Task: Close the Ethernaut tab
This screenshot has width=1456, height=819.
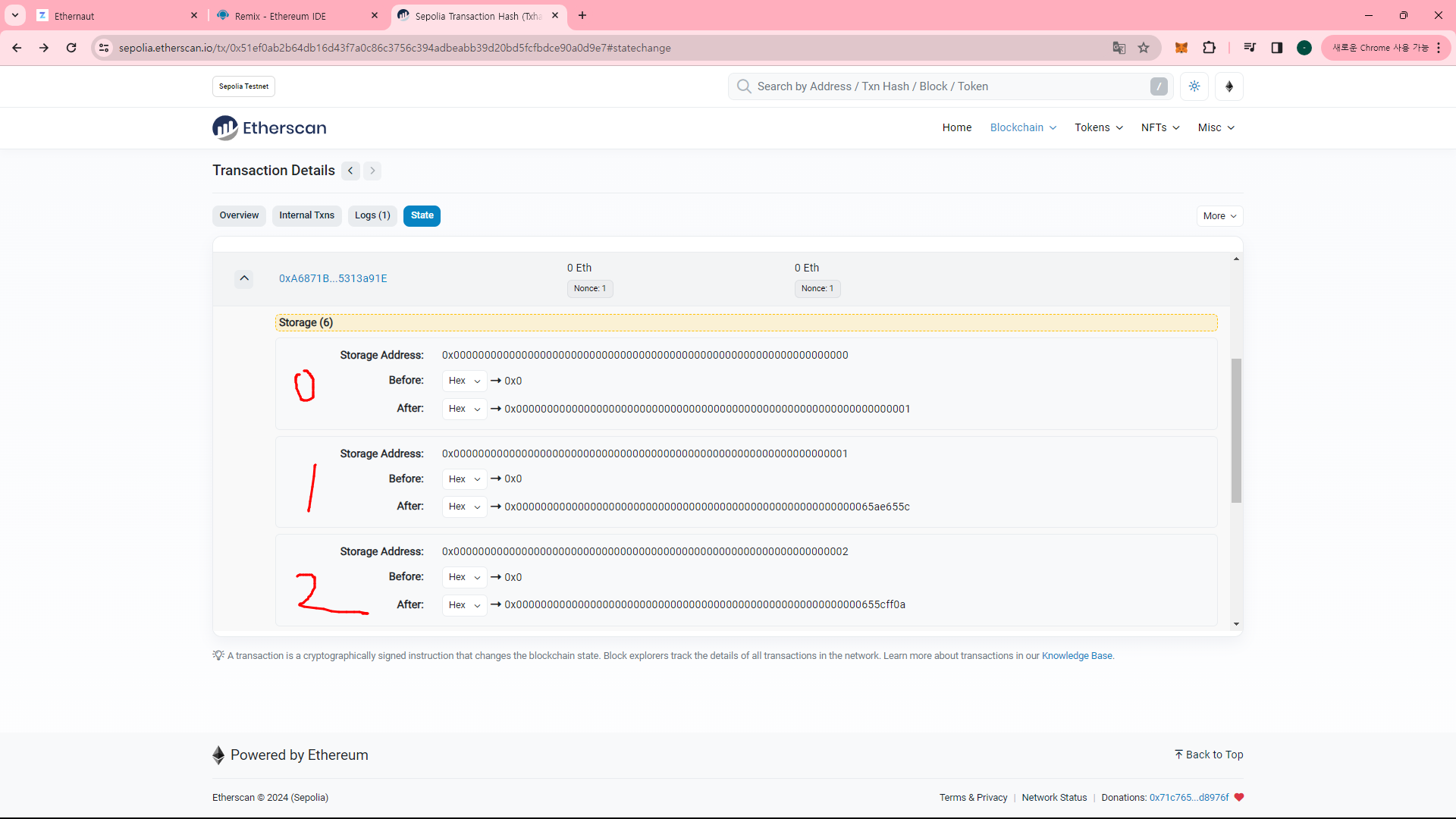Action: [x=194, y=15]
